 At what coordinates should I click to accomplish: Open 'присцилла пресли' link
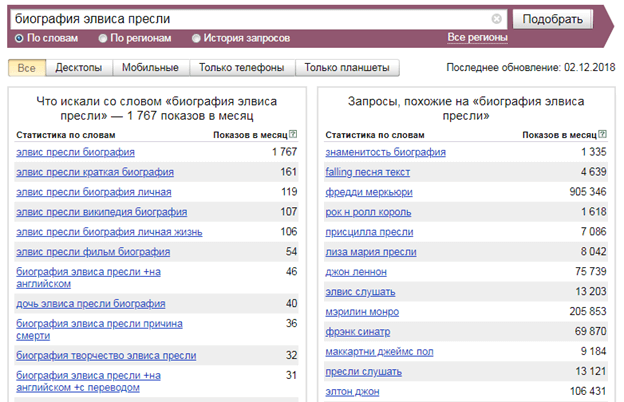369,232
